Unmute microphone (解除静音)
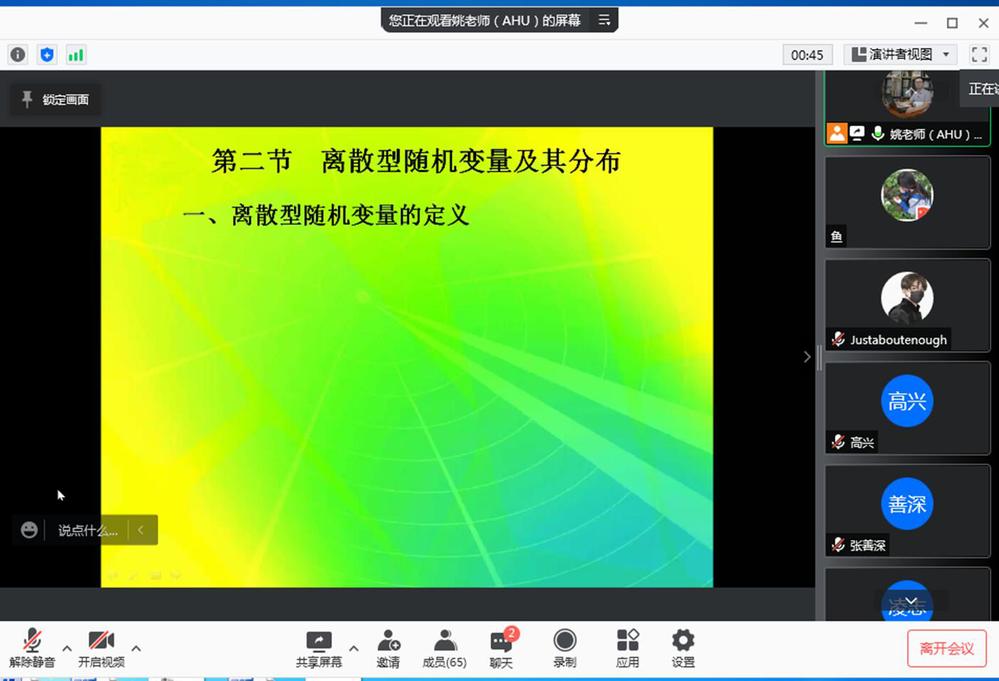 (x=32, y=648)
